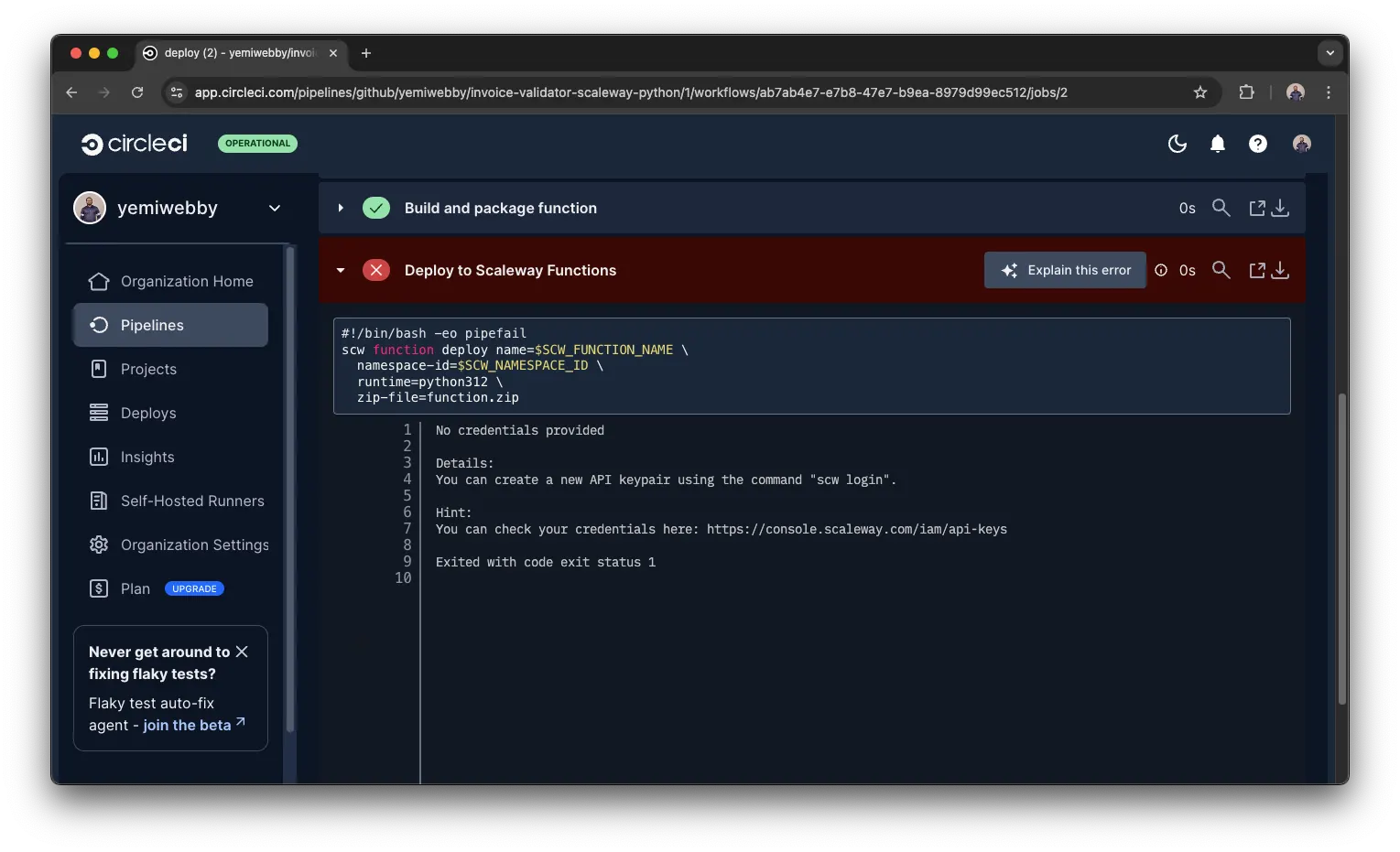
Task: Click the CircleCI logo
Action: [x=135, y=144]
